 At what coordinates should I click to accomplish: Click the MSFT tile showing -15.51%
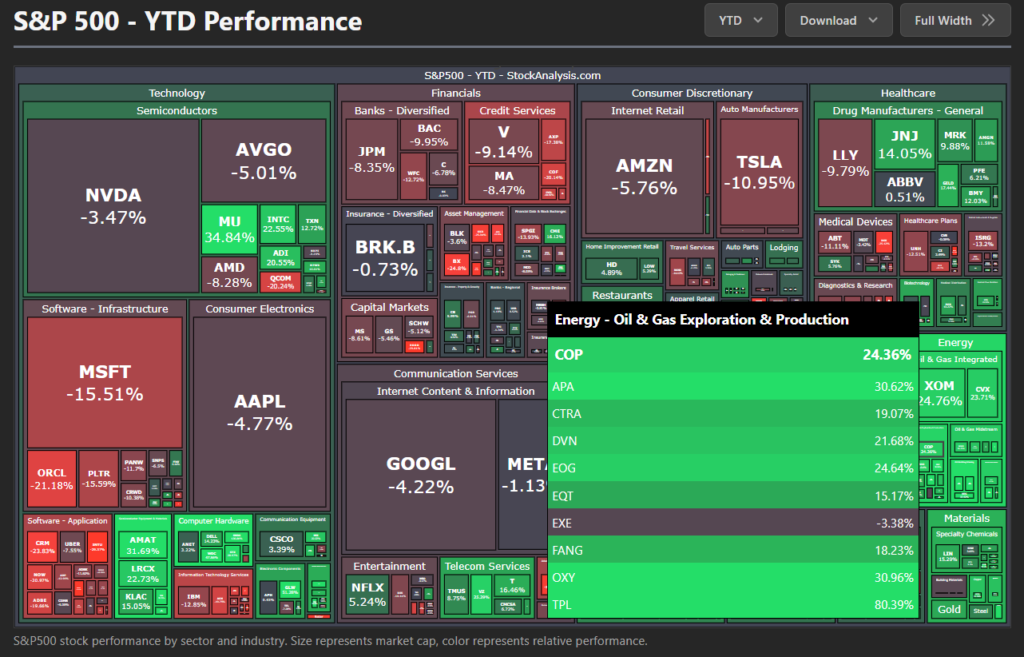(x=105, y=382)
